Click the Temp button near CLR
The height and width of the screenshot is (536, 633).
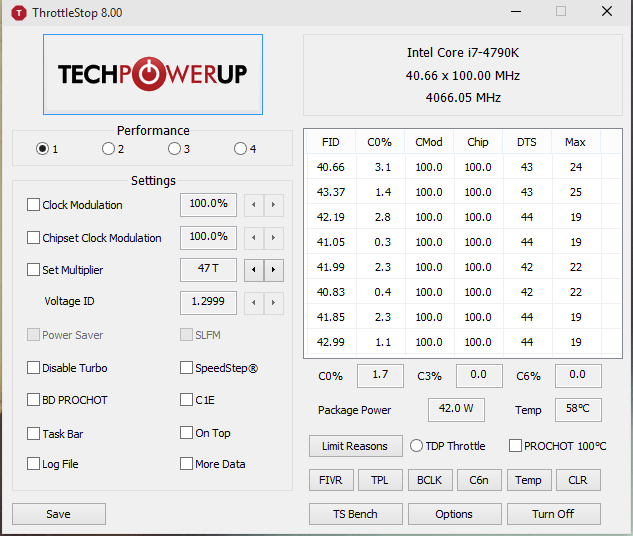(529, 480)
